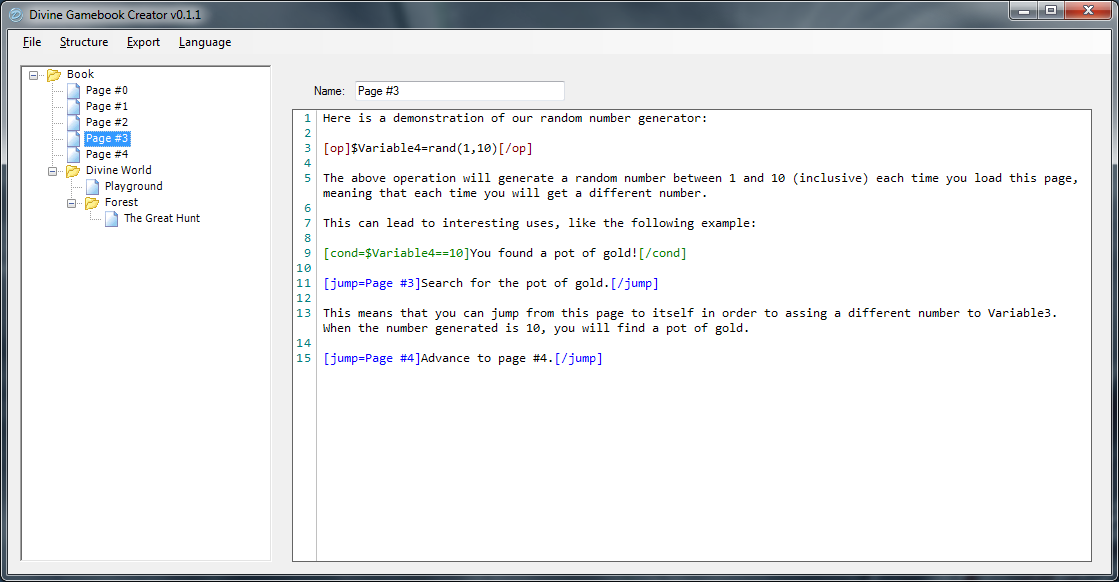
Task: Open the File menu
Action: pyautogui.click(x=32, y=42)
